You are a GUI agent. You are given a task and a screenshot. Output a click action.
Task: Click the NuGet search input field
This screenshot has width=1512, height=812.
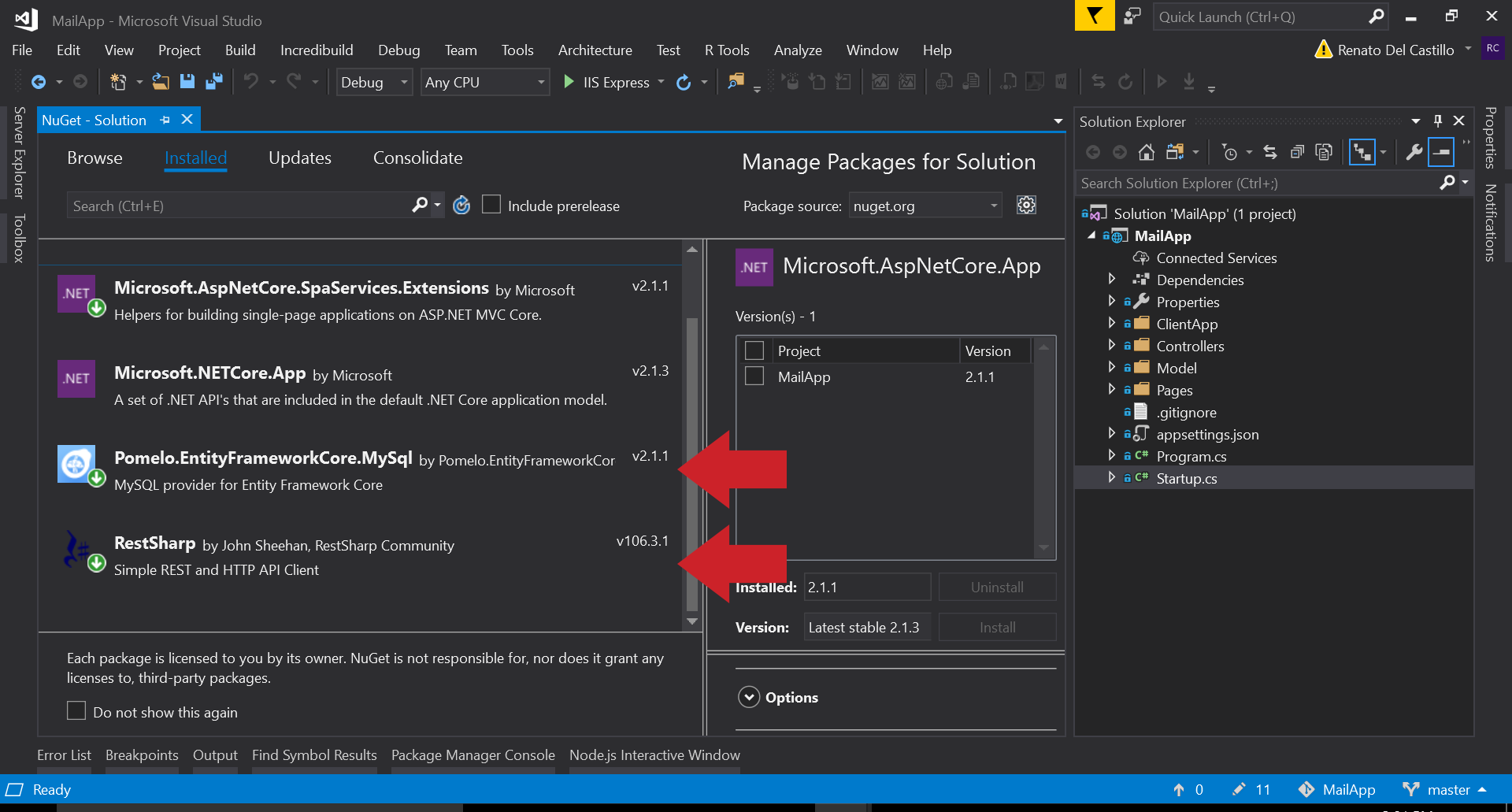coord(238,206)
